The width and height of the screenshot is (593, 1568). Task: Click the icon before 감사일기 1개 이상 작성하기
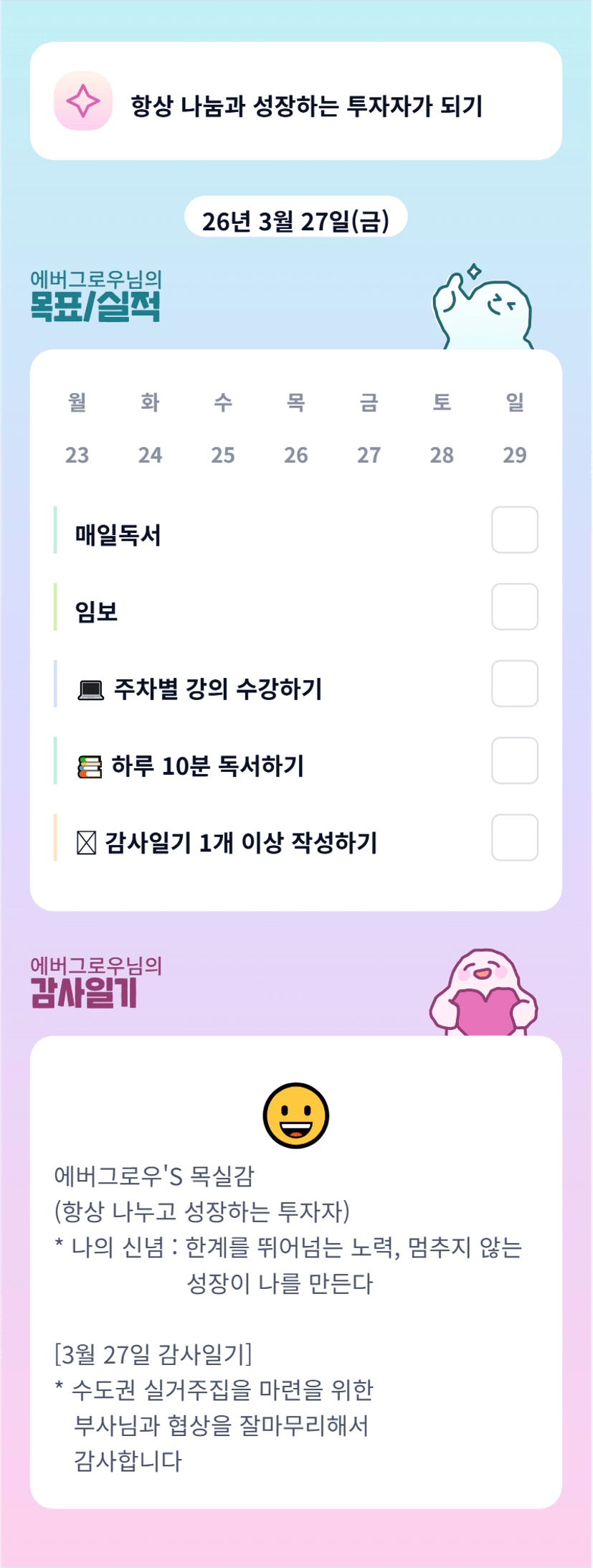[86, 844]
